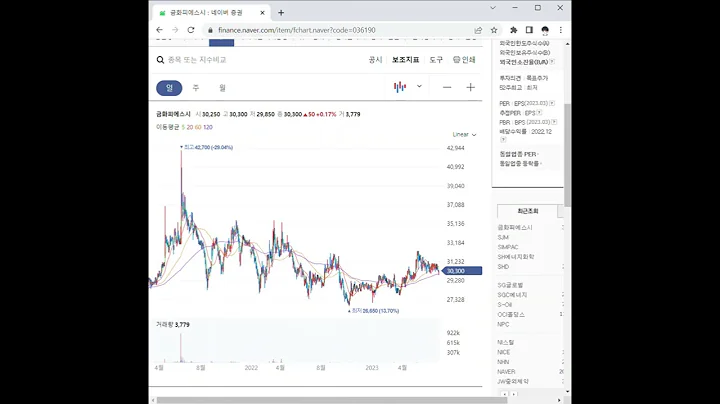Open the Chrome three-dot menu

click(x=561, y=30)
